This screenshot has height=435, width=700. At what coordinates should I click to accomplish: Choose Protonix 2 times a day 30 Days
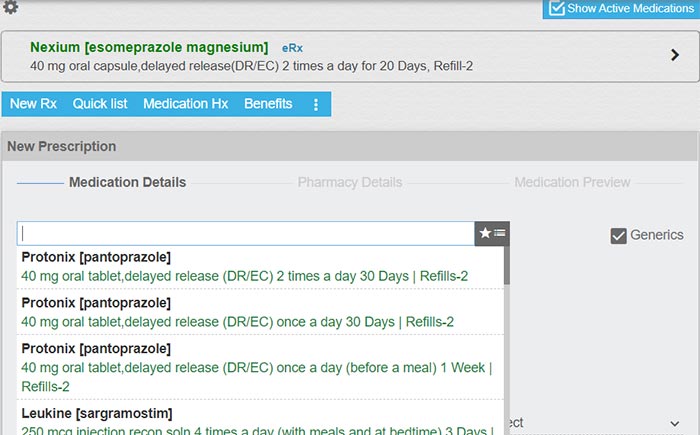coord(244,267)
